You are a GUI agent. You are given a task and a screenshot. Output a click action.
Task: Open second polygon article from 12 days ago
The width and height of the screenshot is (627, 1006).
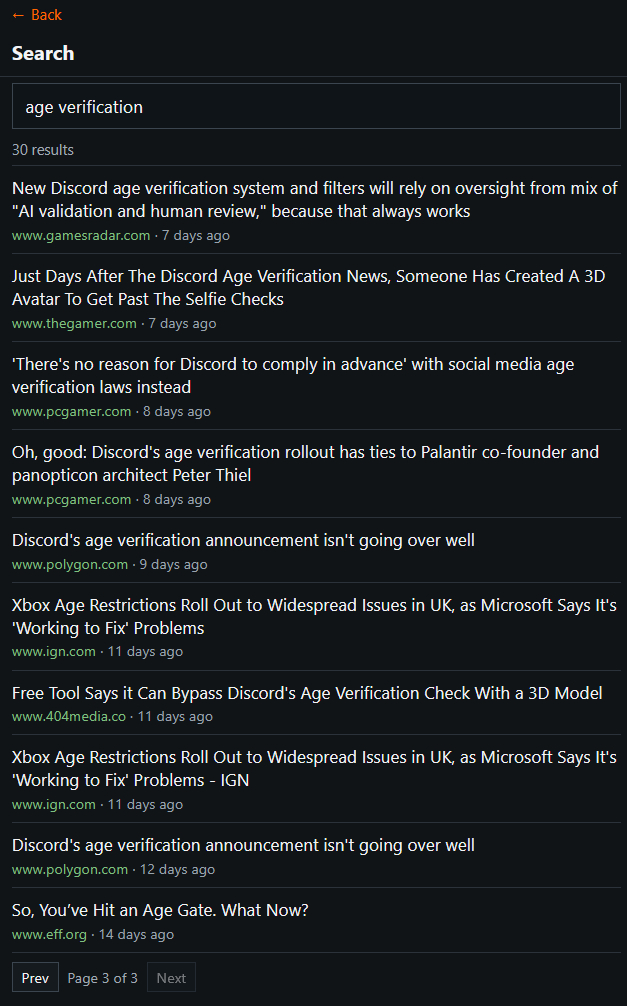(x=243, y=846)
